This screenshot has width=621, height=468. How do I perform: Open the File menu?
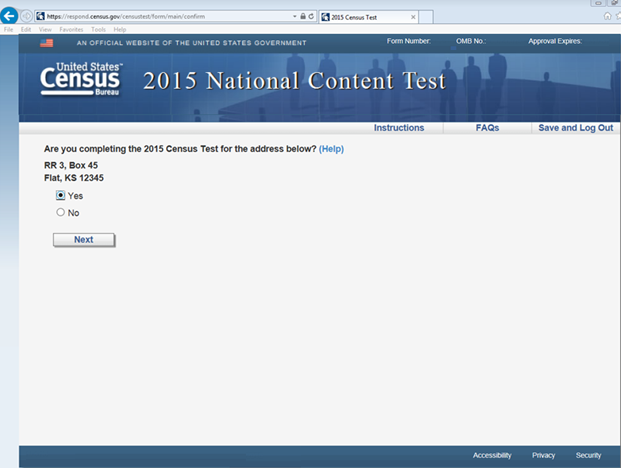pyautogui.click(x=8, y=29)
